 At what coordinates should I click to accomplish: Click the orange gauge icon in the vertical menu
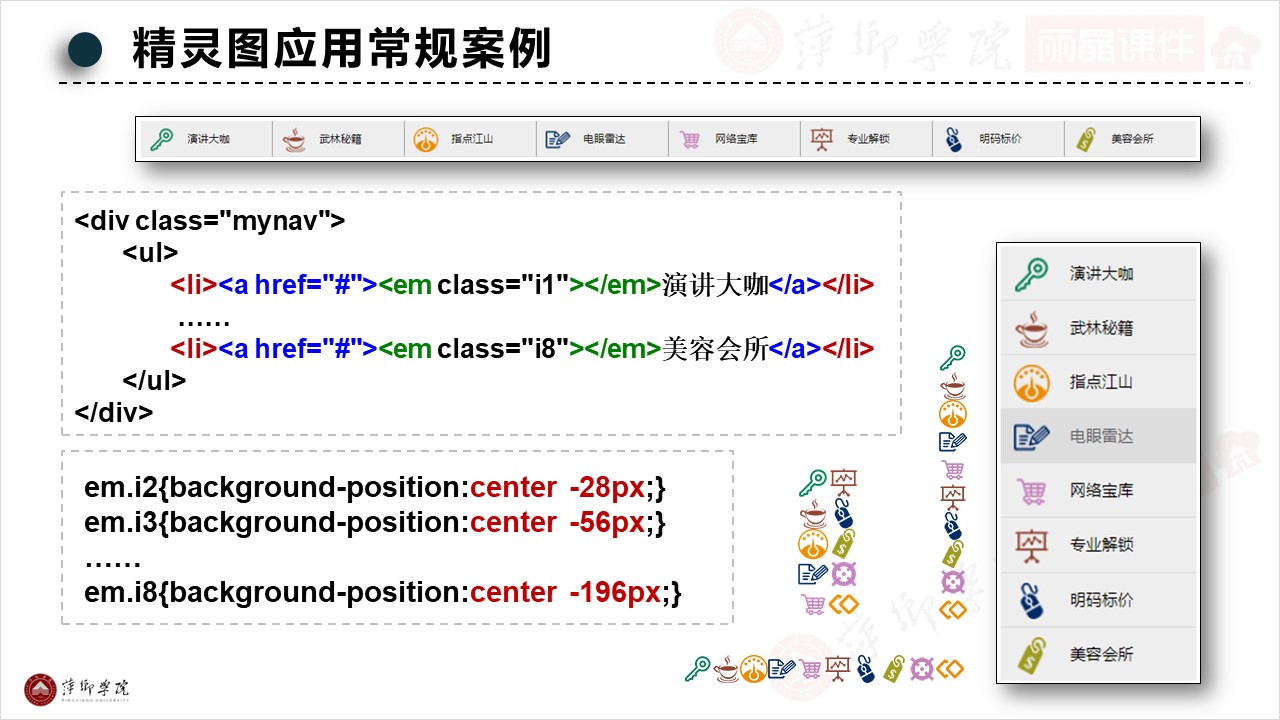1032,383
